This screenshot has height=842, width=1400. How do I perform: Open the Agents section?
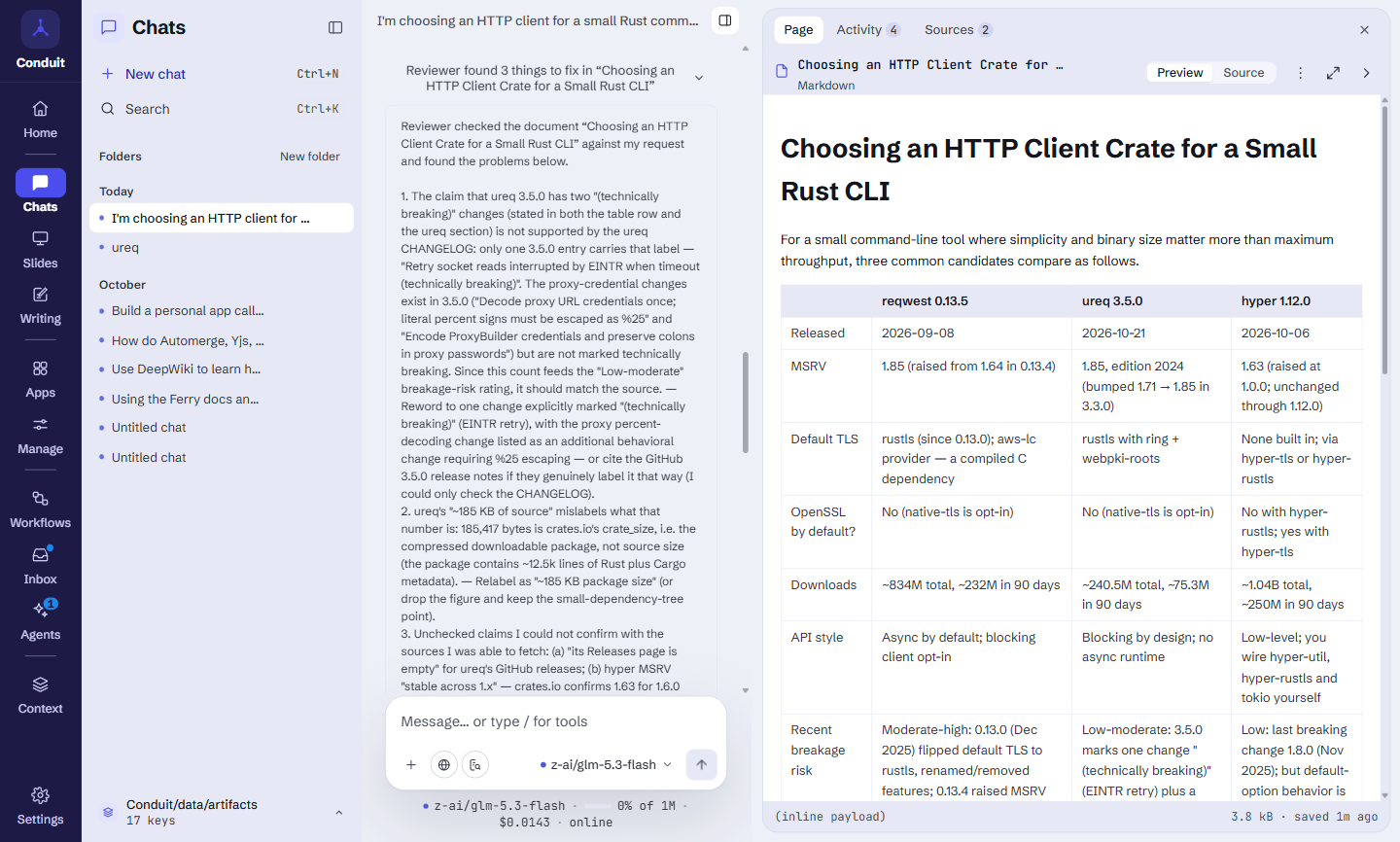40,621
